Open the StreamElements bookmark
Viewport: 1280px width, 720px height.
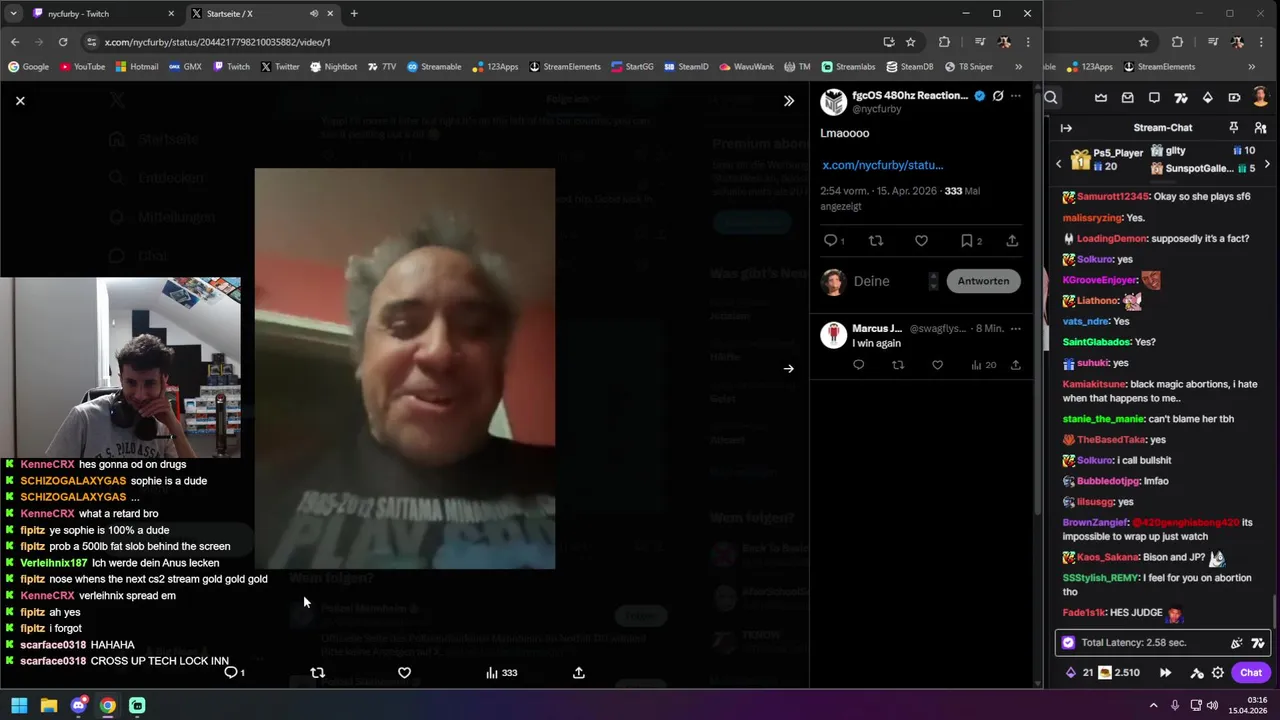point(564,67)
